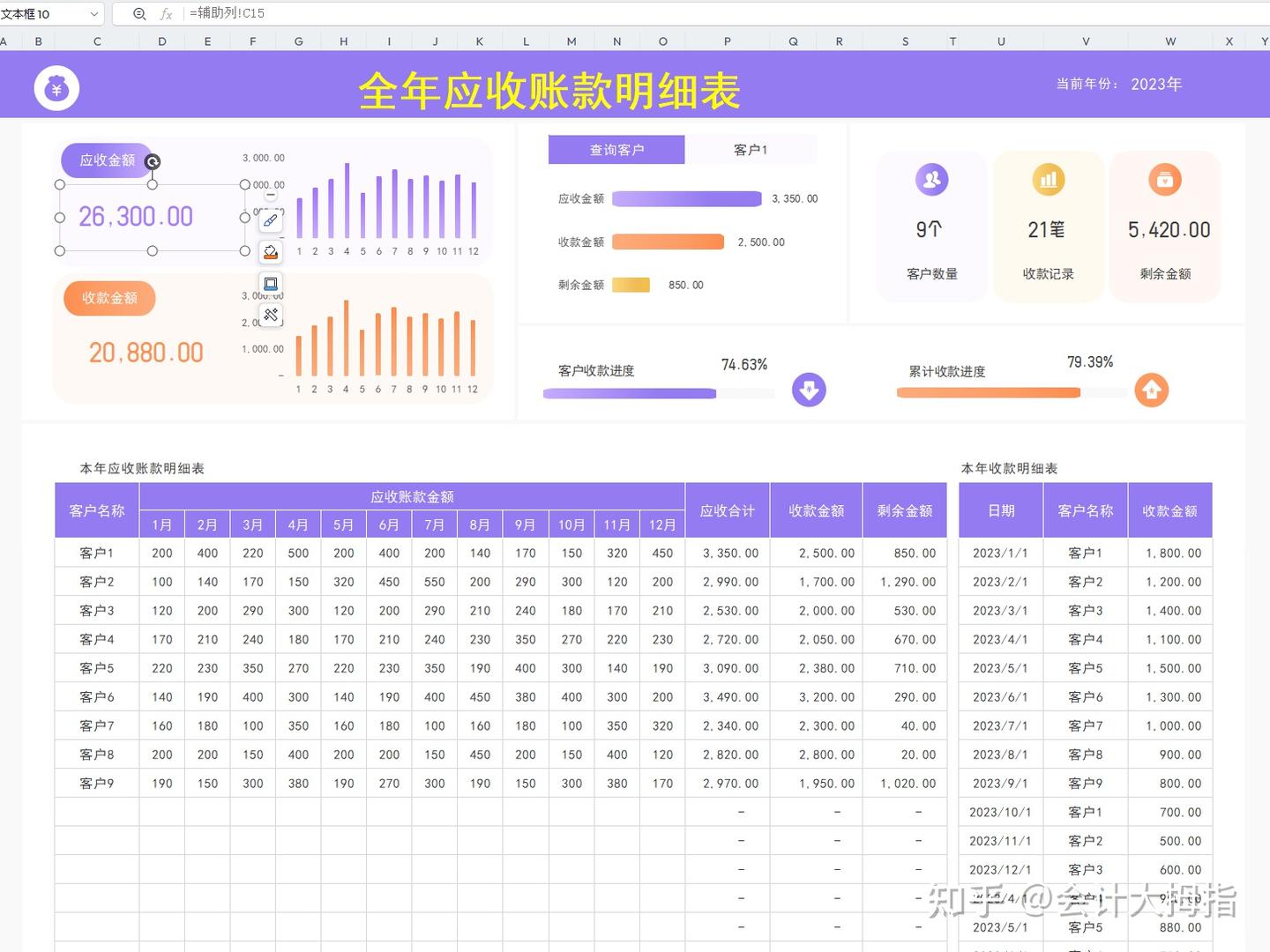Select column header D
Viewport: 1270px width, 952px height.
click(162, 41)
